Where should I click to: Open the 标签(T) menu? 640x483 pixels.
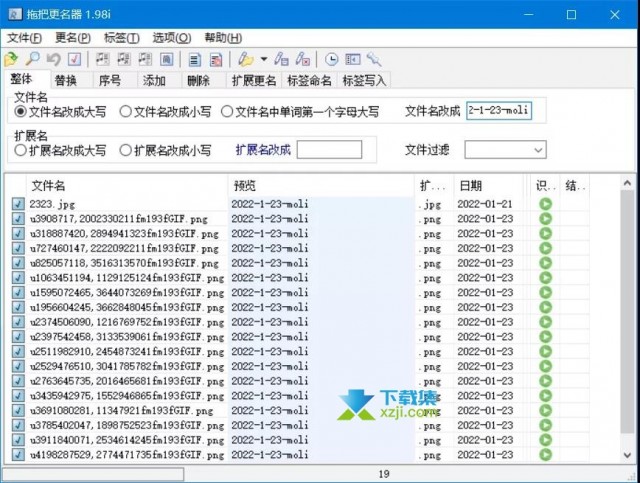[x=122, y=38]
